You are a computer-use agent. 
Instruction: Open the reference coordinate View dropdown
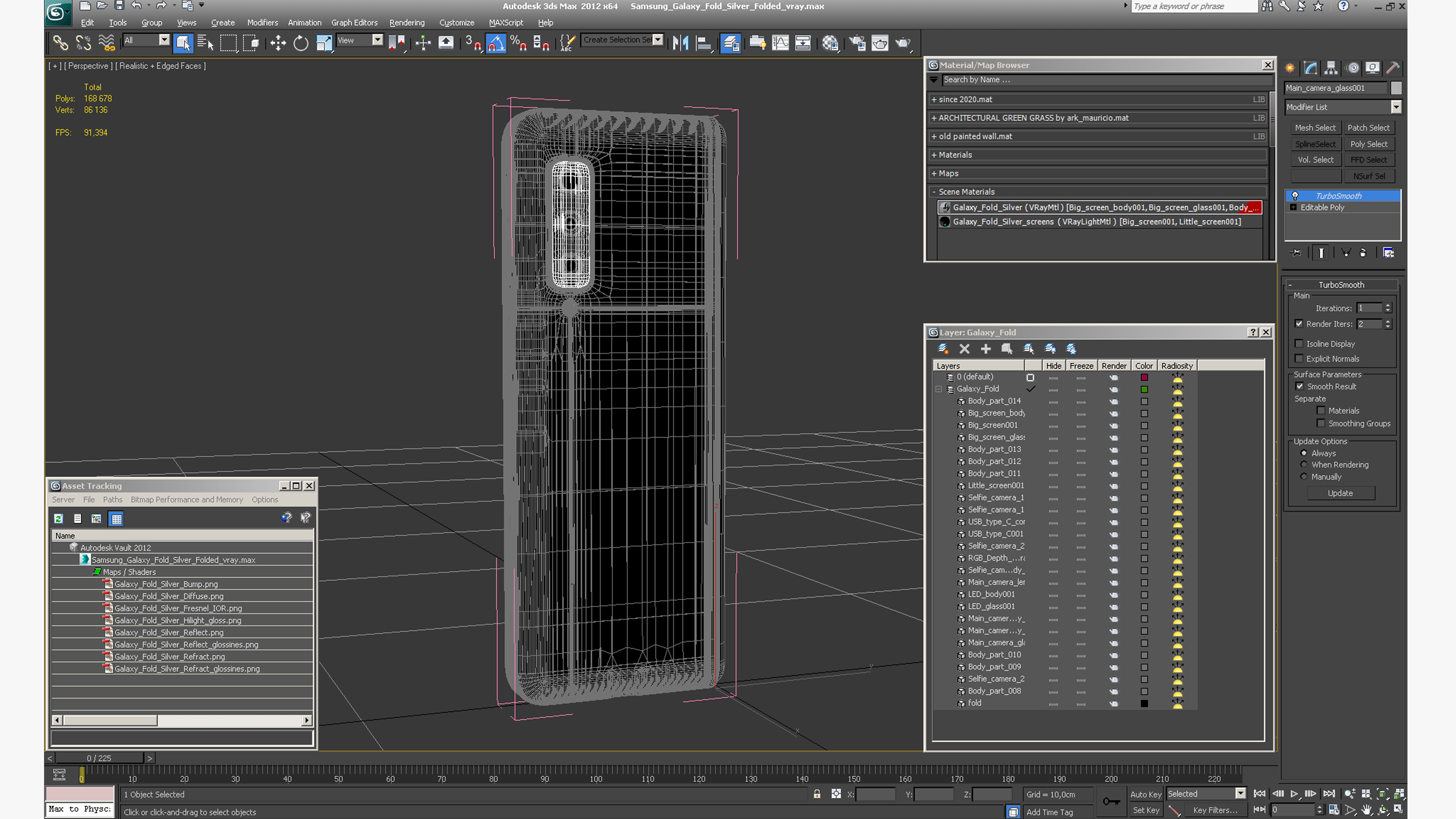(x=378, y=40)
